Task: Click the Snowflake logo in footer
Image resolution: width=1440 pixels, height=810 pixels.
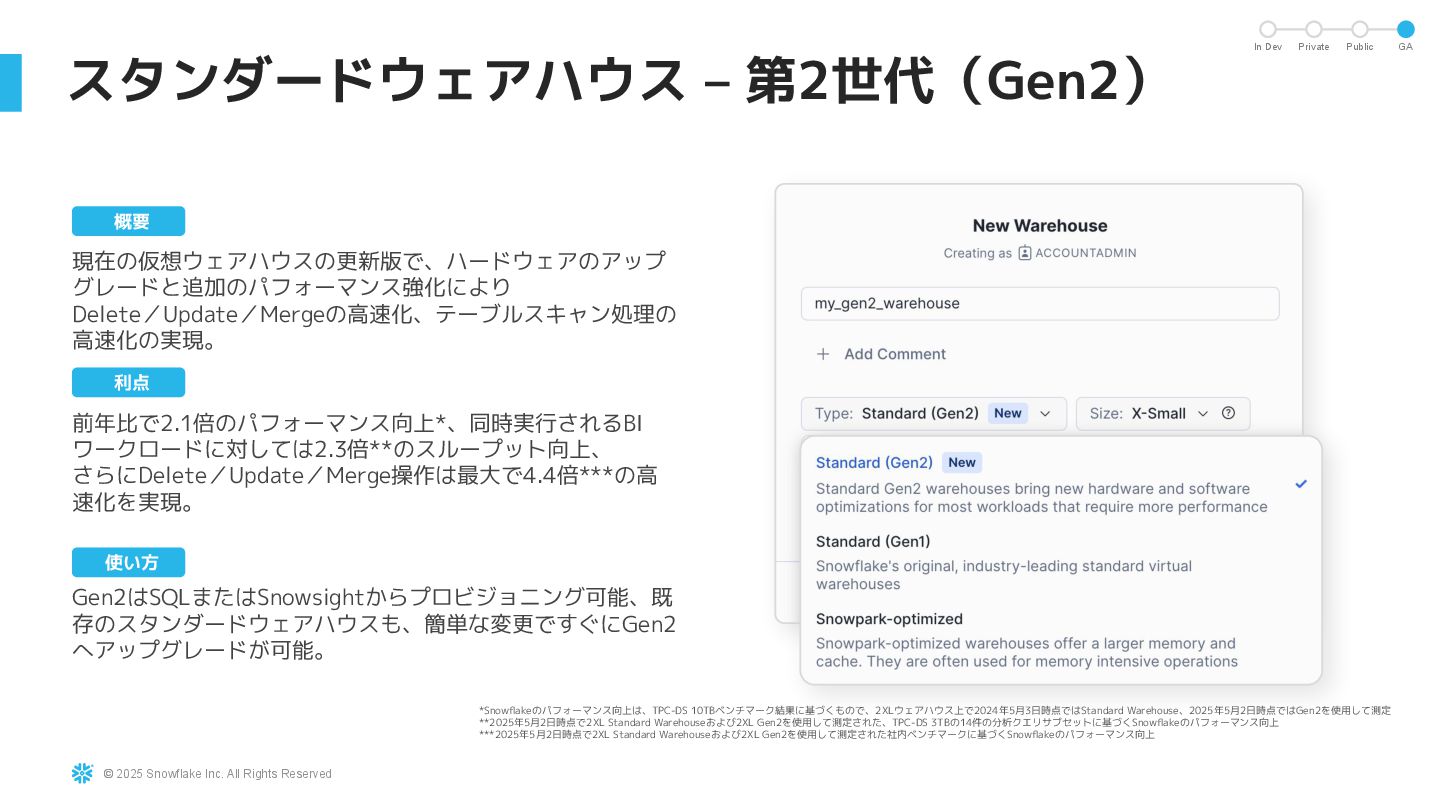Action: 82,773
